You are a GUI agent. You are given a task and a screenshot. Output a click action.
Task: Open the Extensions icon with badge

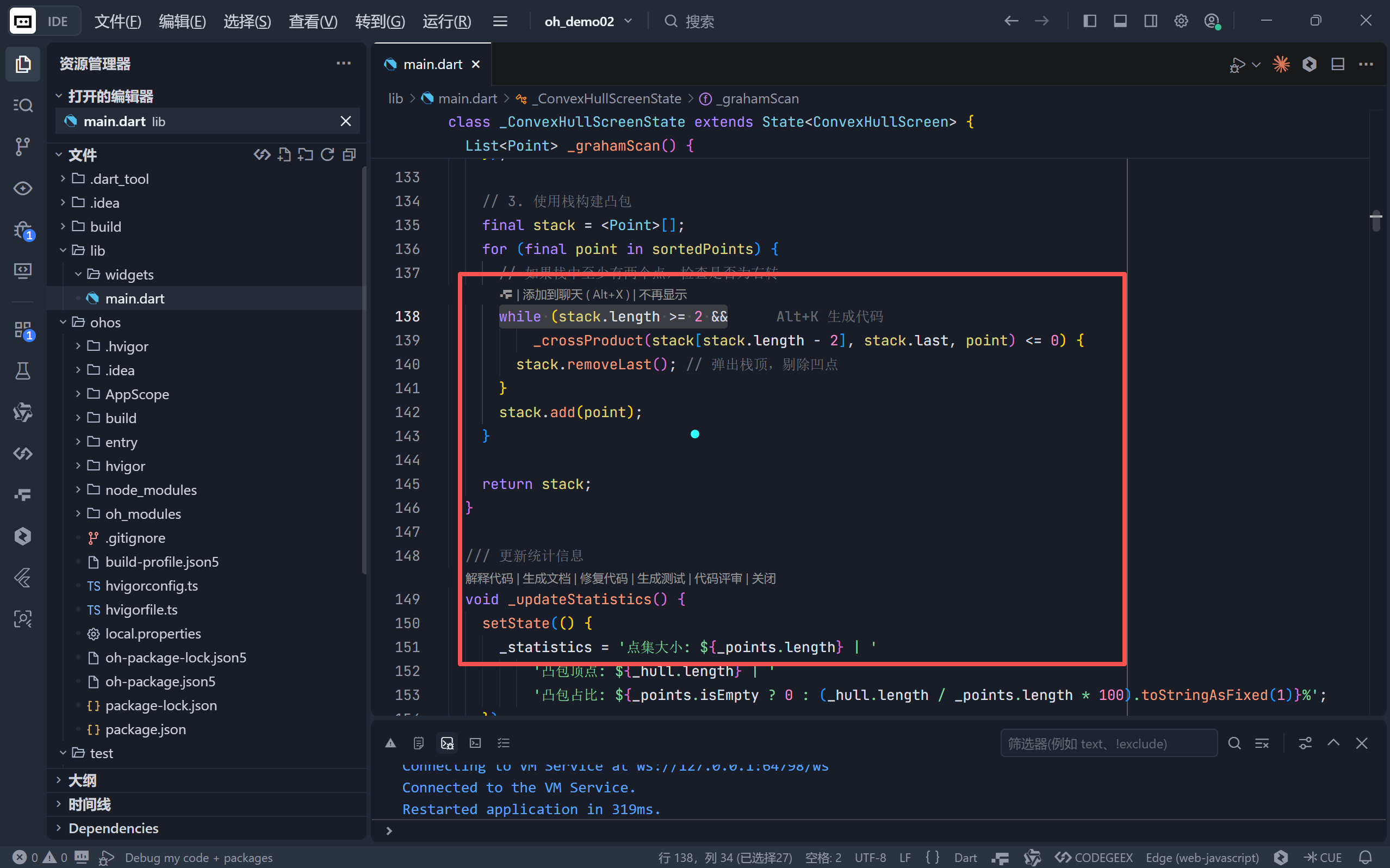(x=22, y=330)
